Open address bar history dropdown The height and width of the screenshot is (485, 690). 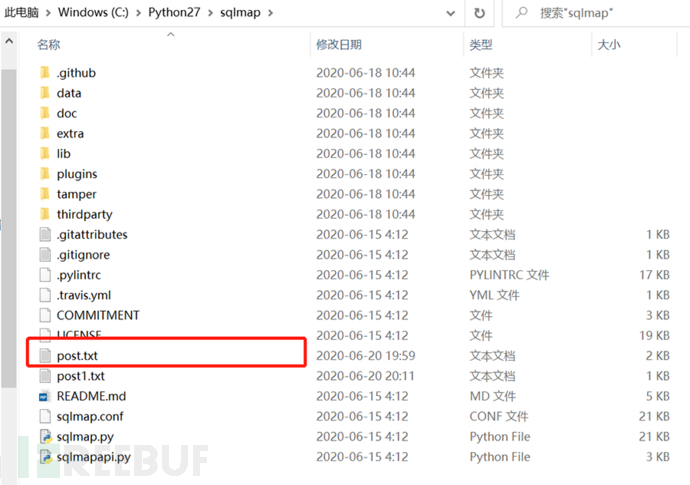point(450,13)
